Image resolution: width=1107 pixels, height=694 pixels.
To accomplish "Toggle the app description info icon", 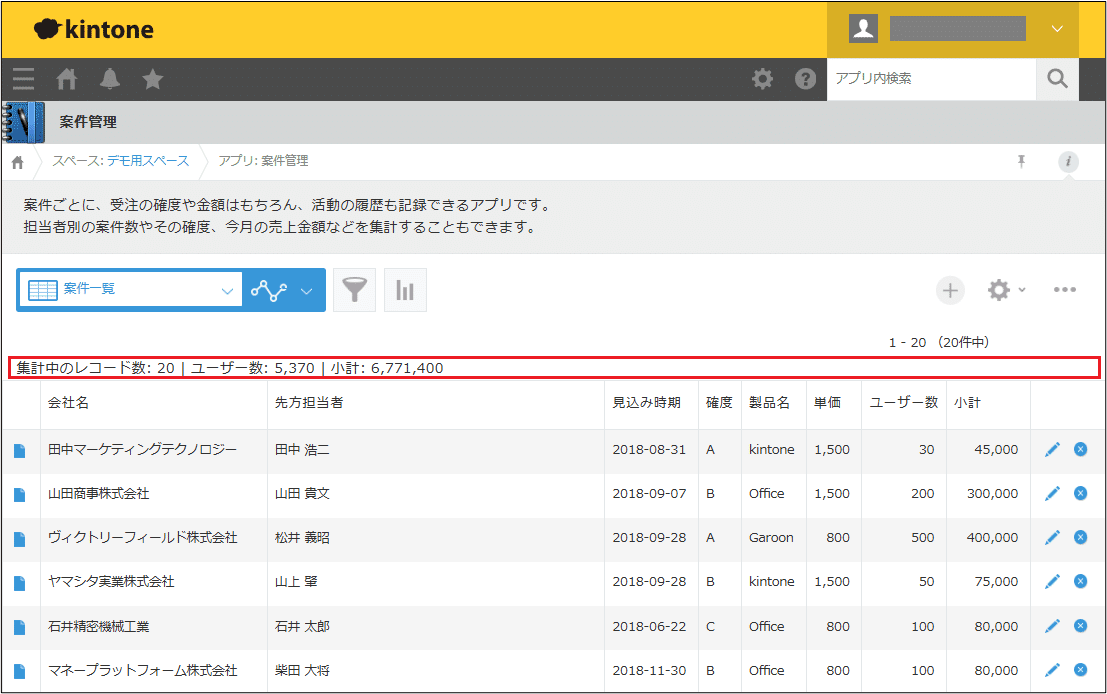I will click(x=1068, y=162).
